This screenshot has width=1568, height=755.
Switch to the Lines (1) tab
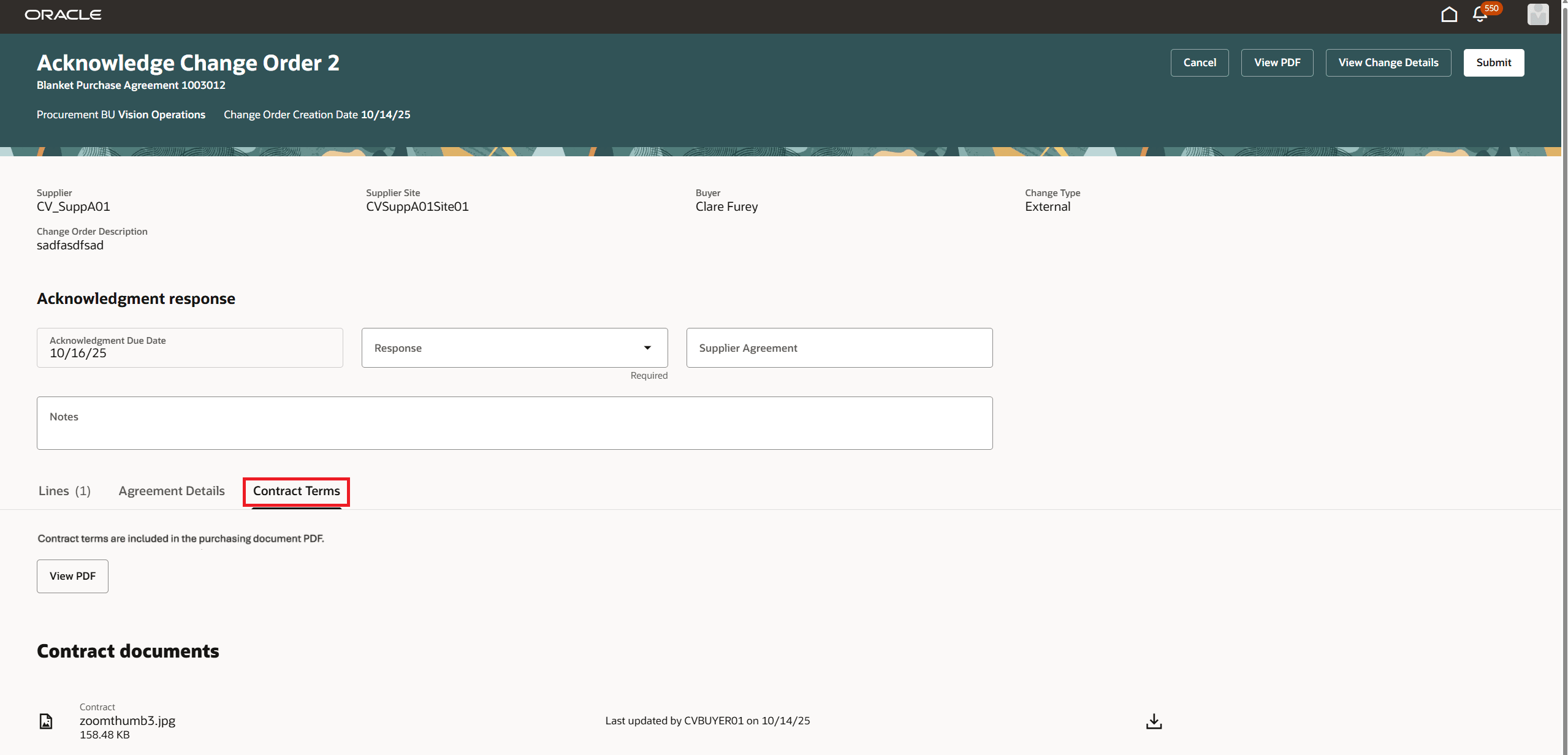[x=64, y=491]
